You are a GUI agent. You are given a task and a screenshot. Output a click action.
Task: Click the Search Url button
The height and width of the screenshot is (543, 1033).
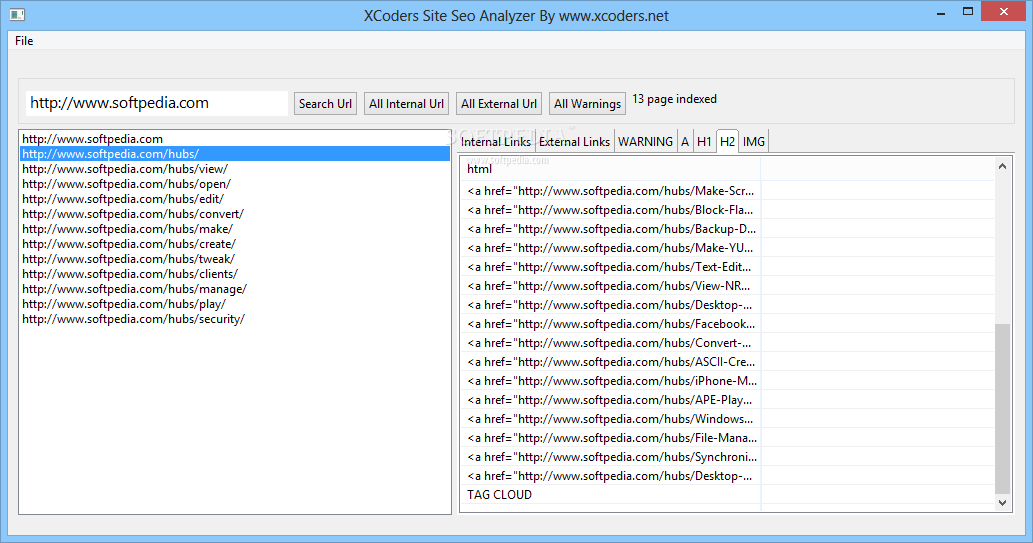click(325, 103)
